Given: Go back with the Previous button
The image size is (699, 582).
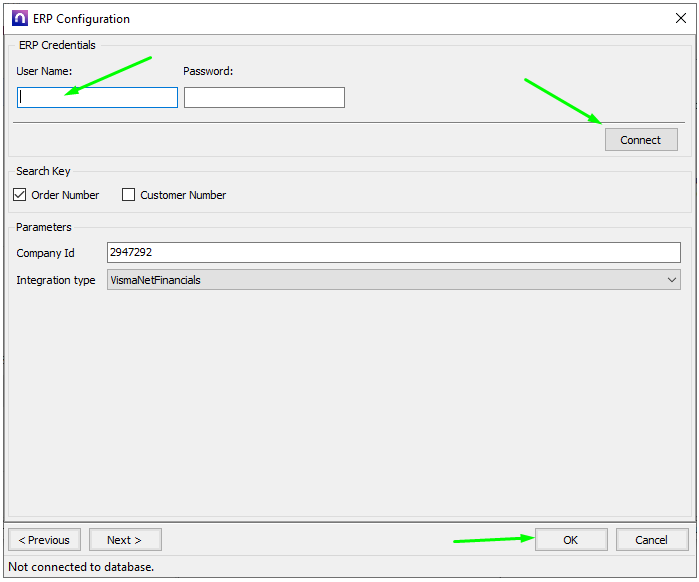Looking at the screenshot, I should point(45,540).
